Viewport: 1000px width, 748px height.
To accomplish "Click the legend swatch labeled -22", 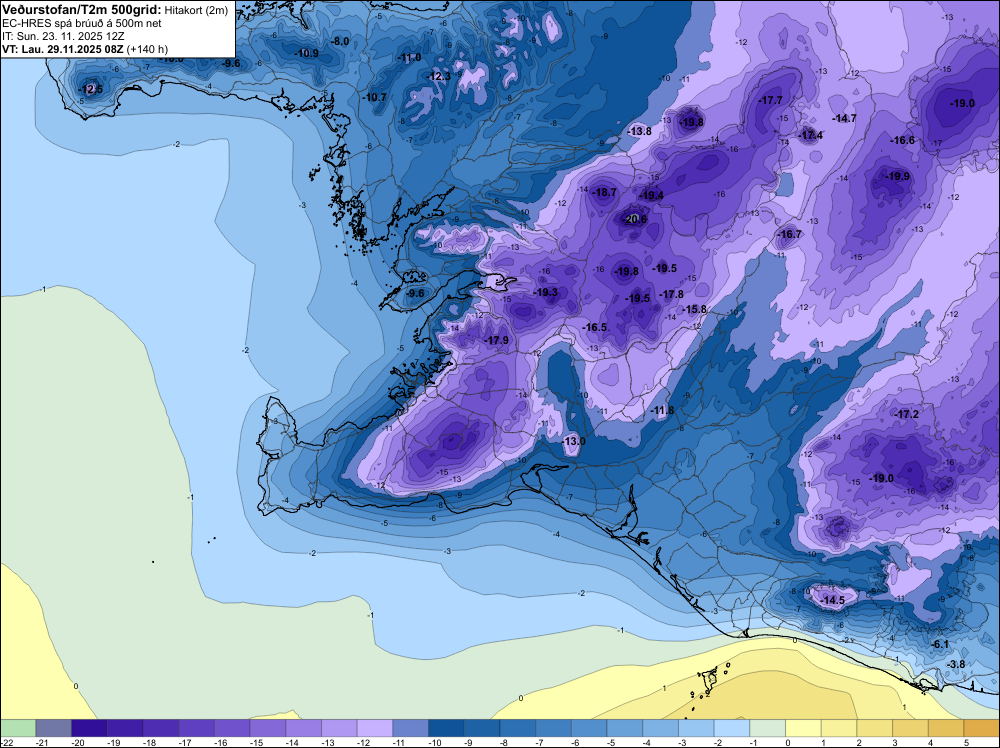I will (x=18, y=728).
